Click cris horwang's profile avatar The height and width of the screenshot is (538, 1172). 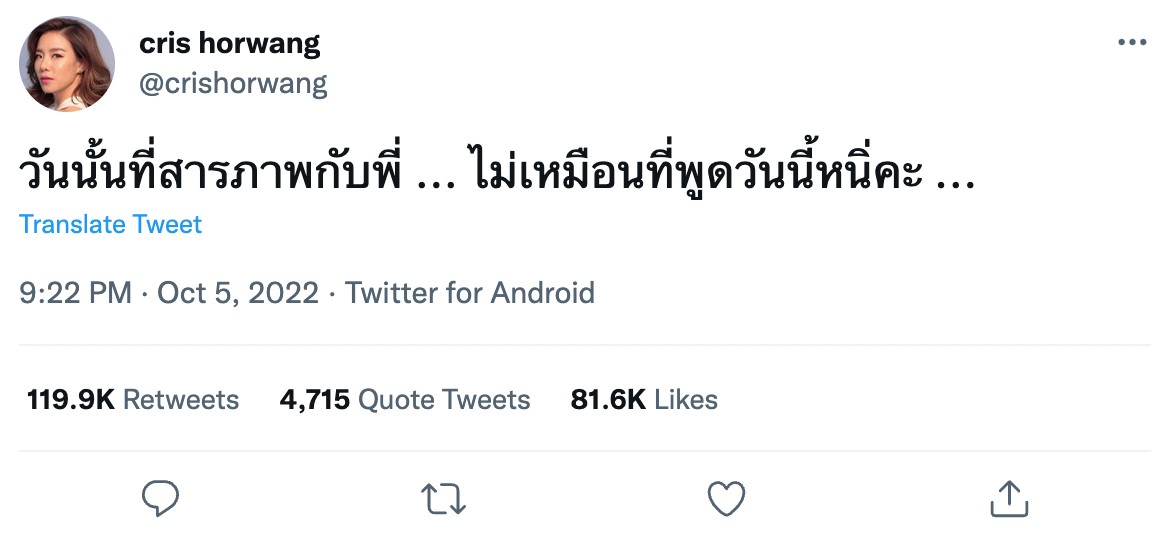click(x=67, y=64)
